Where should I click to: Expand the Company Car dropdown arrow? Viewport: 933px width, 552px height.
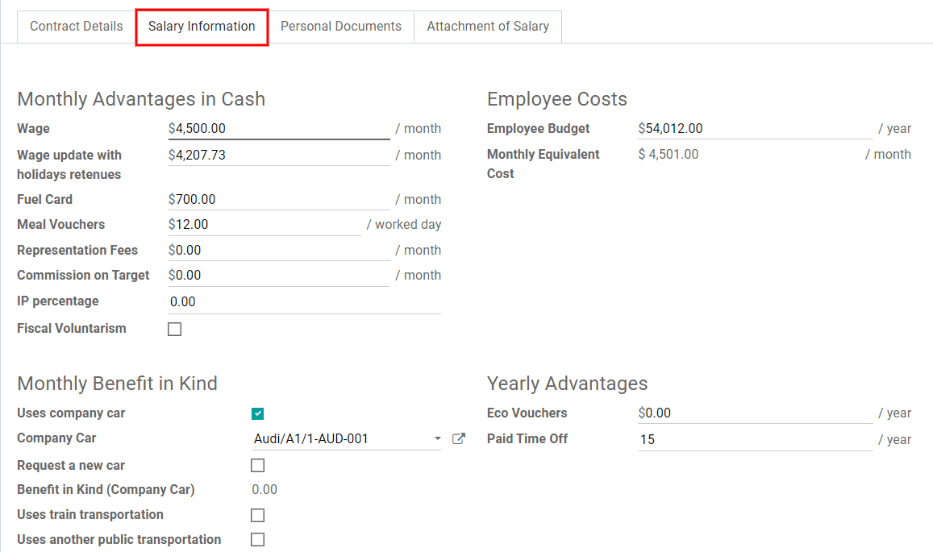point(437,439)
